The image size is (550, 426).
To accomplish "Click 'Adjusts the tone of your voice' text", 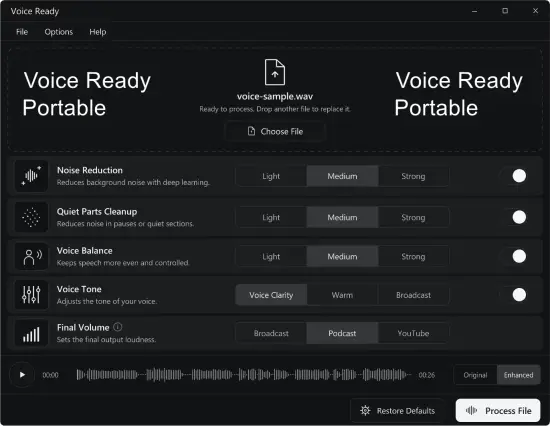I will 107,301.
